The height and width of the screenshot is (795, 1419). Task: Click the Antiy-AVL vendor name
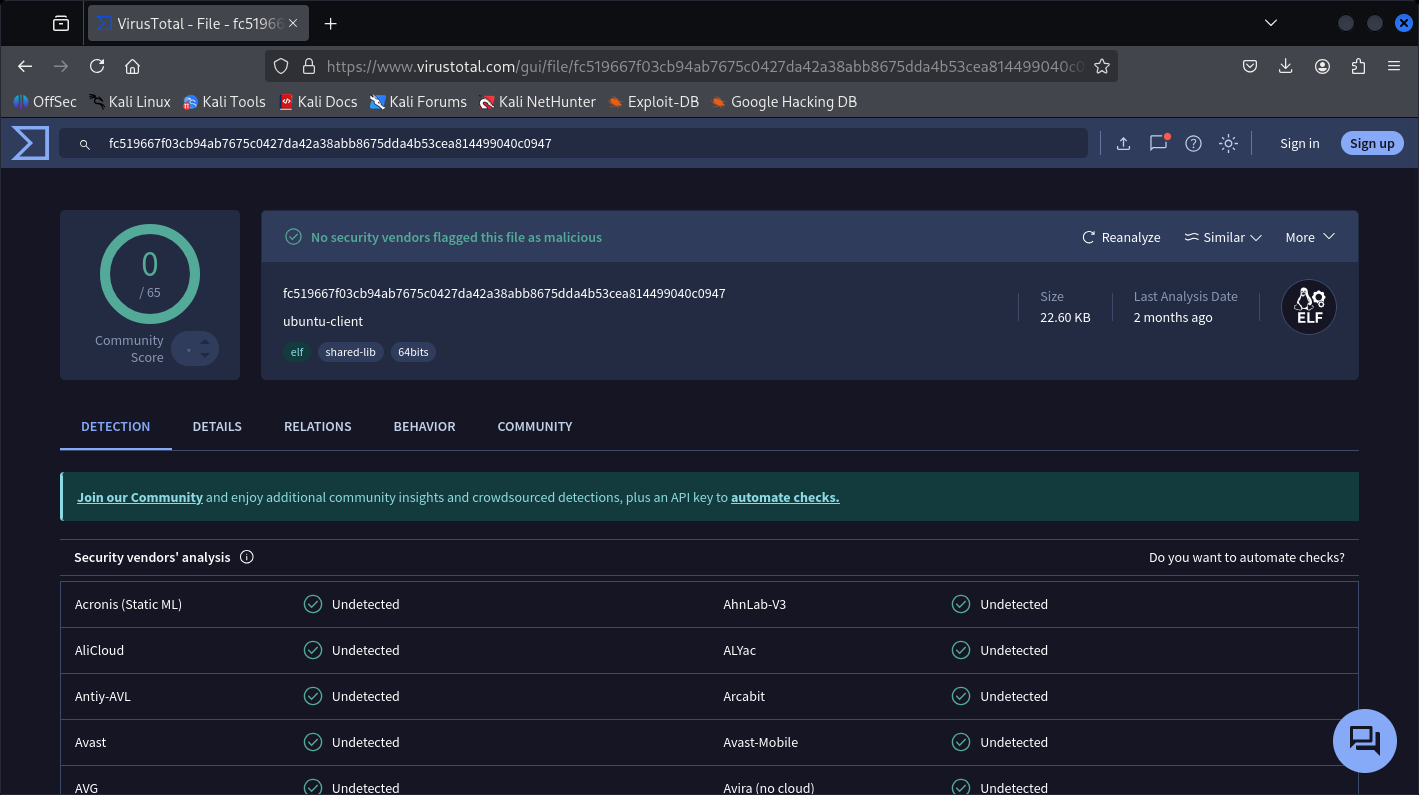[x=103, y=696]
